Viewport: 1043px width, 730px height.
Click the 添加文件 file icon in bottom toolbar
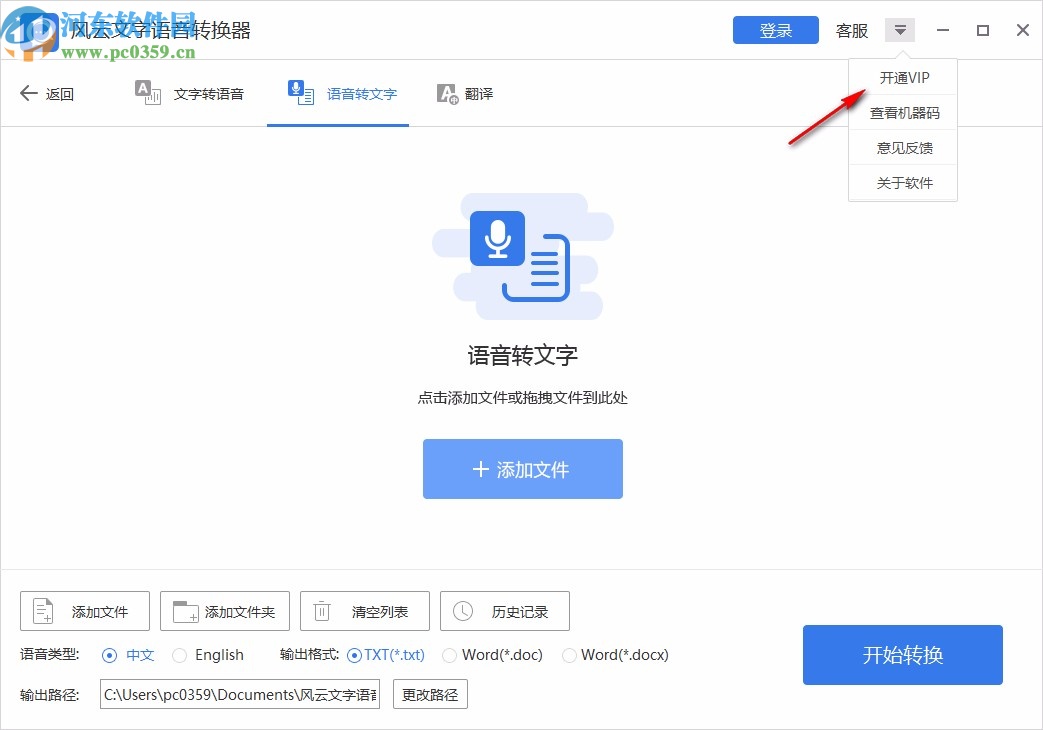pos(42,610)
